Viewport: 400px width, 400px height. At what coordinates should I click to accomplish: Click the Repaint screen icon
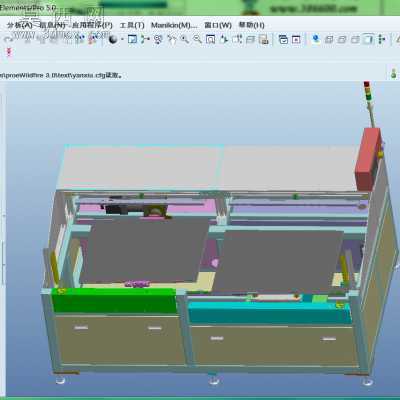tap(132, 40)
